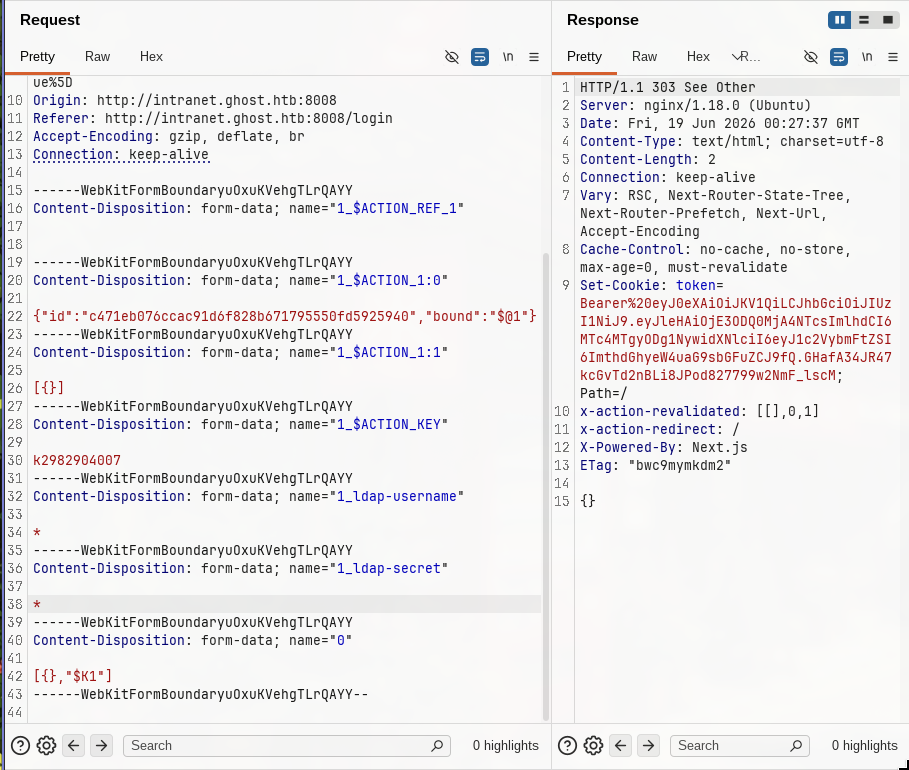909x770 pixels.
Task: Click X-Powered-By Next.js header
Action: (x=664, y=447)
